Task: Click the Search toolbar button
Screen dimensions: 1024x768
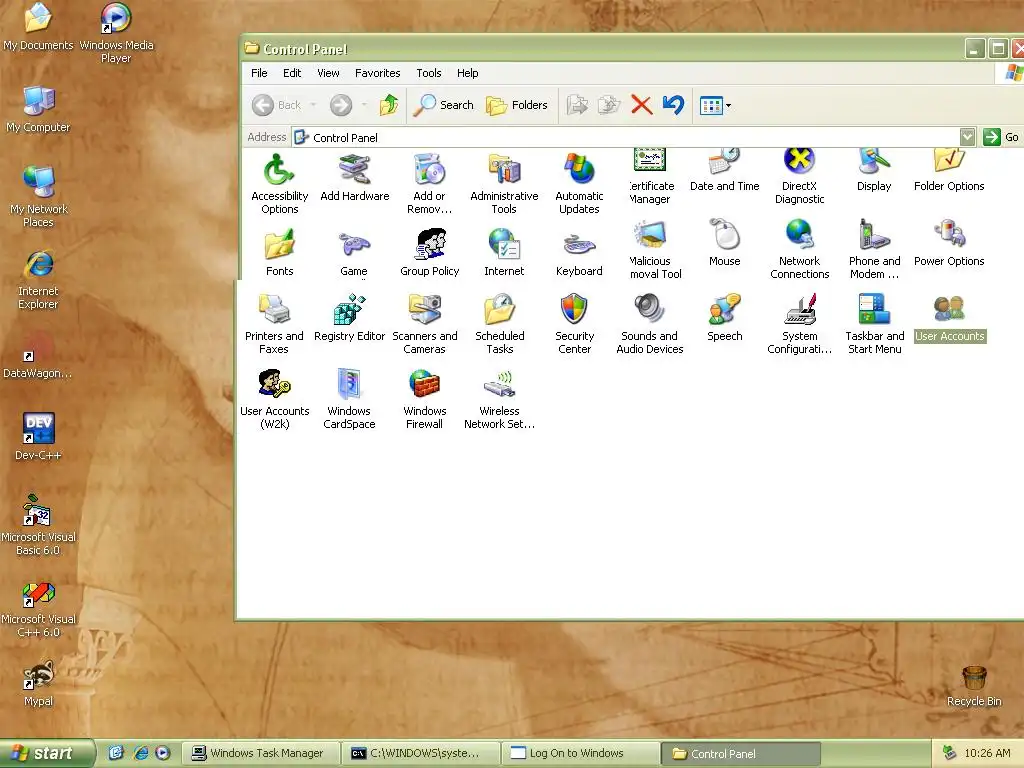Action: [x=444, y=104]
